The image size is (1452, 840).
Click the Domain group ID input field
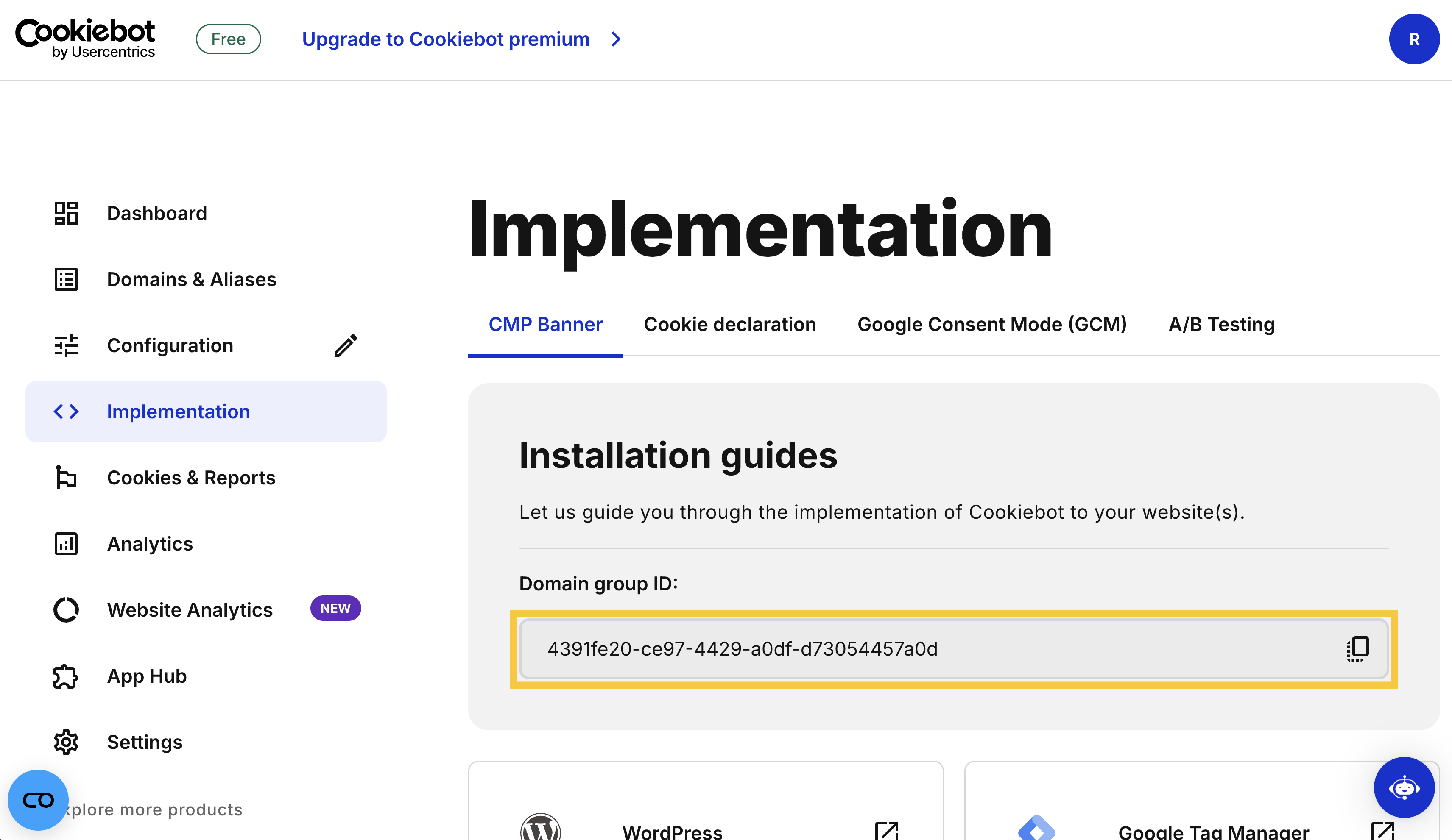954,649
